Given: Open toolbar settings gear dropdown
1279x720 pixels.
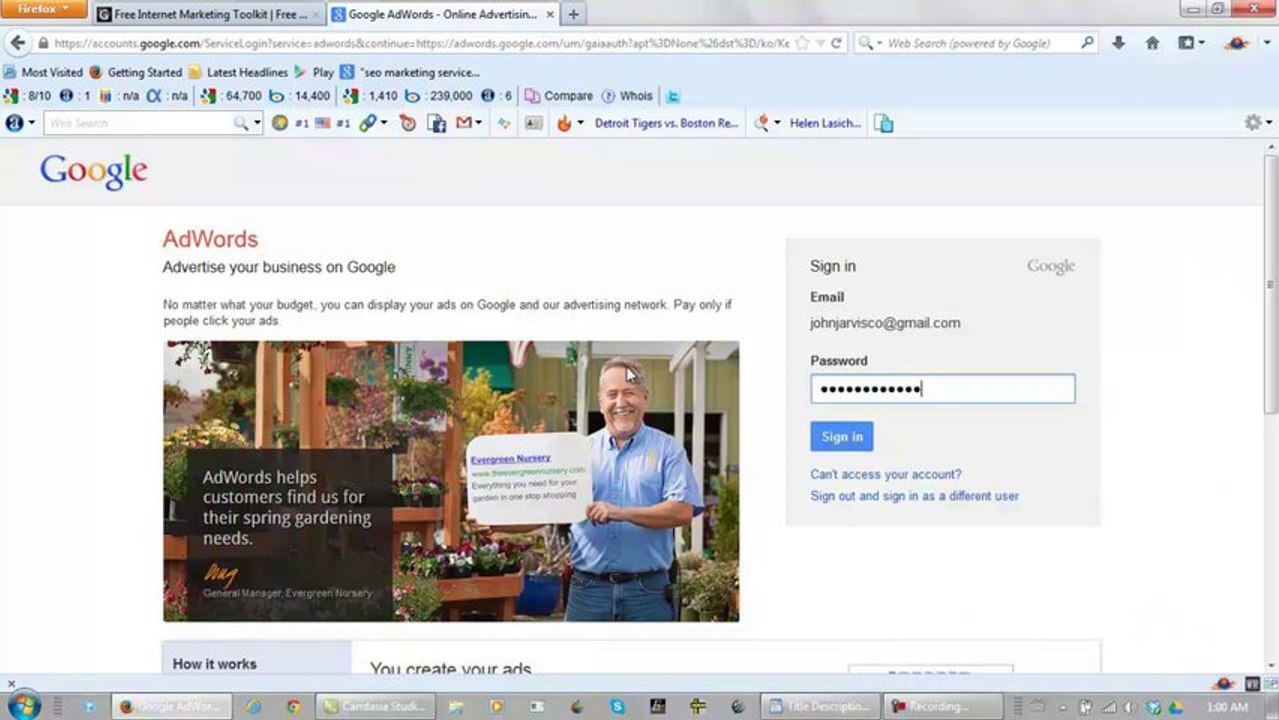Looking at the screenshot, I should point(1256,123).
